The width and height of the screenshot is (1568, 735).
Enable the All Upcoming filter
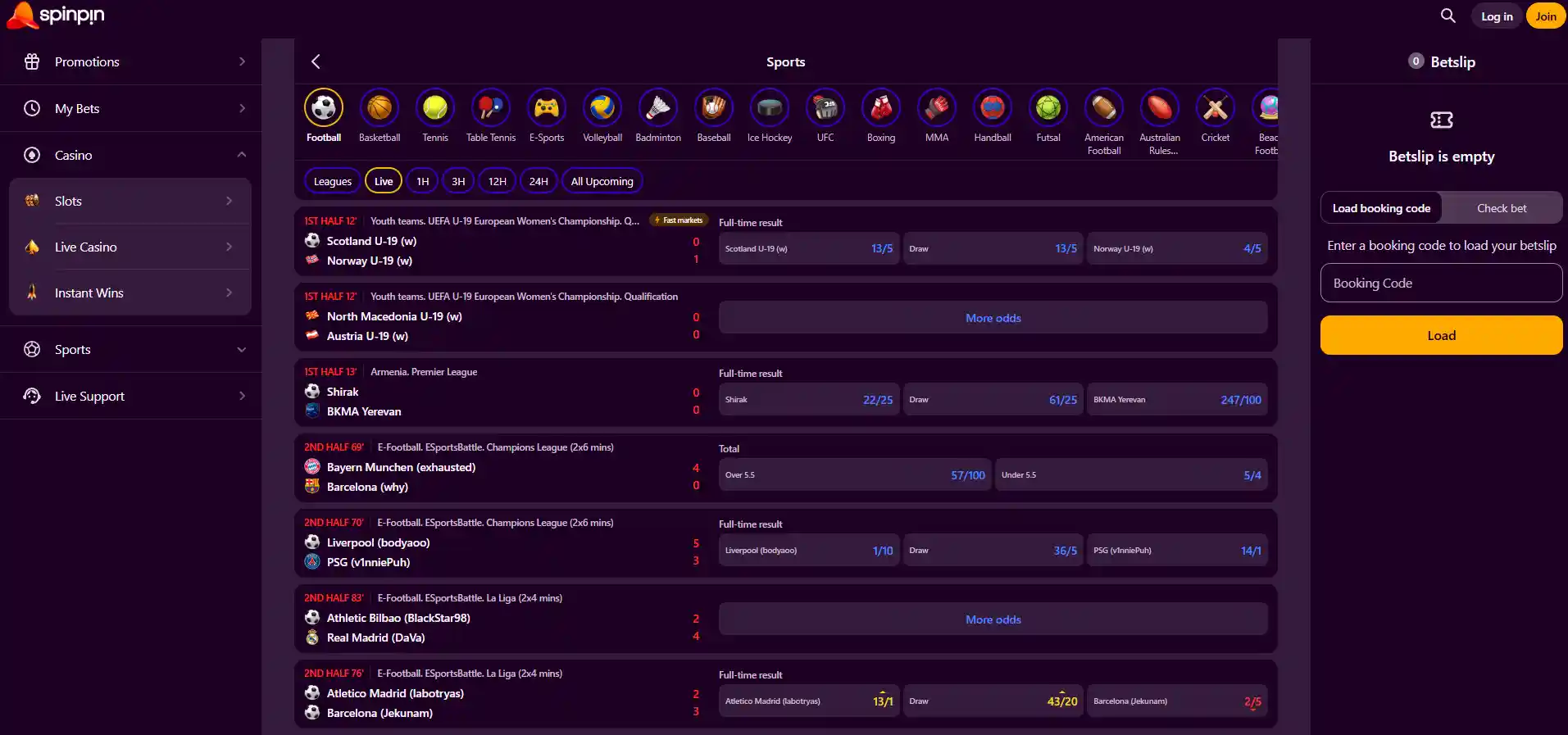pyautogui.click(x=602, y=181)
